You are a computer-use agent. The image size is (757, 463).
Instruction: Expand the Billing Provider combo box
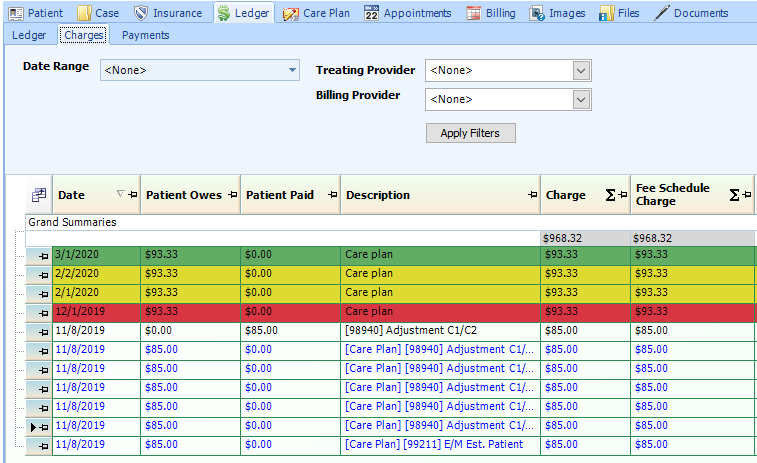click(x=581, y=99)
